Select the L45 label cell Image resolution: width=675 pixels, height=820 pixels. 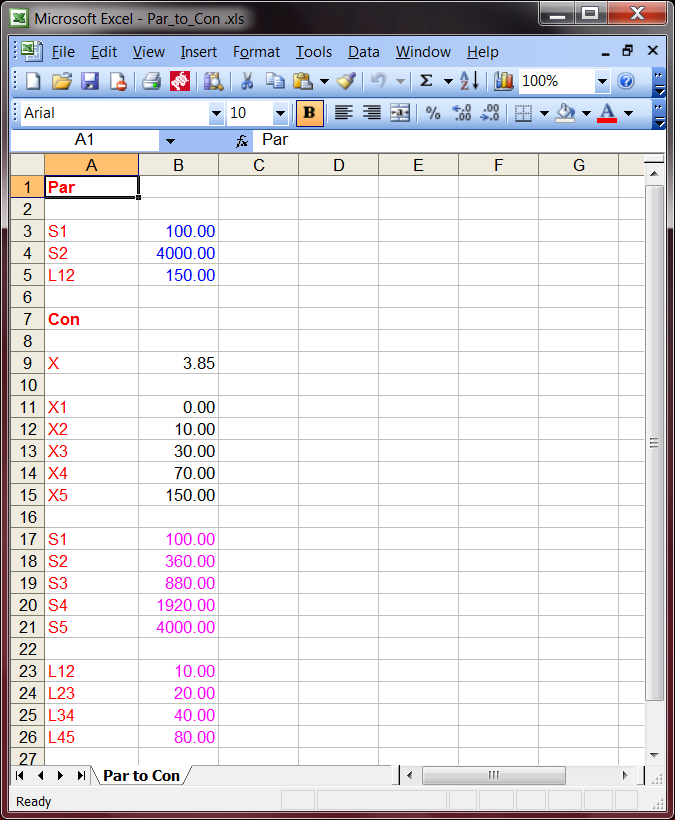click(x=91, y=737)
